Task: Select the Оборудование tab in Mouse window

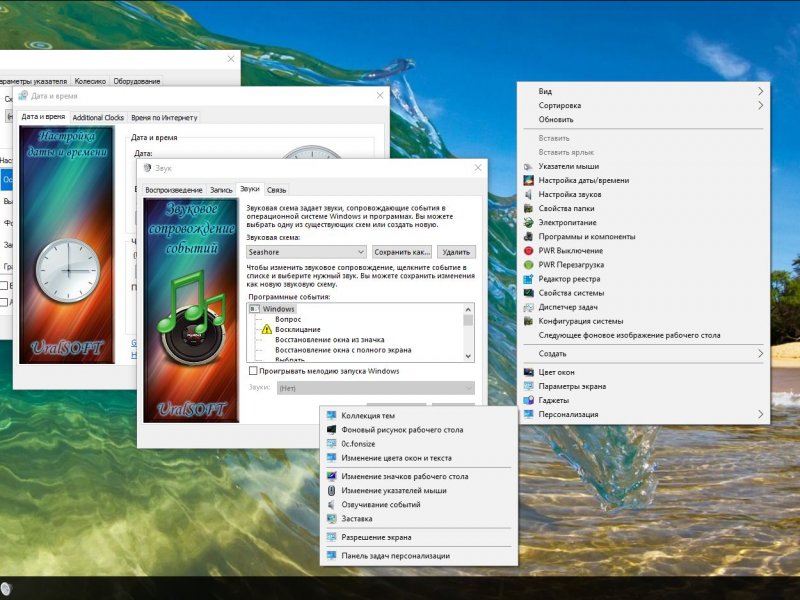Action: click(x=137, y=81)
